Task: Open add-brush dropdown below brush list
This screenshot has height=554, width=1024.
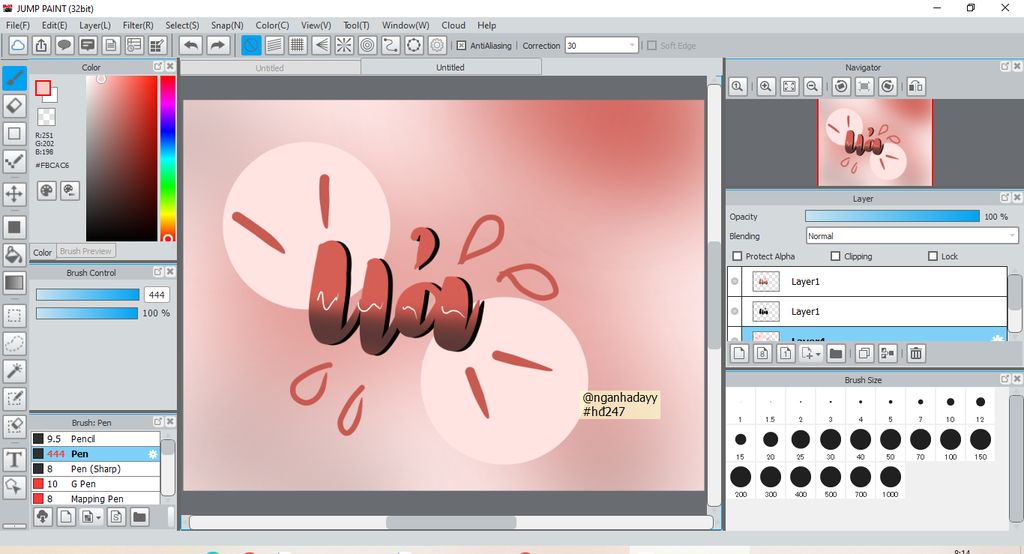Action: [99, 517]
